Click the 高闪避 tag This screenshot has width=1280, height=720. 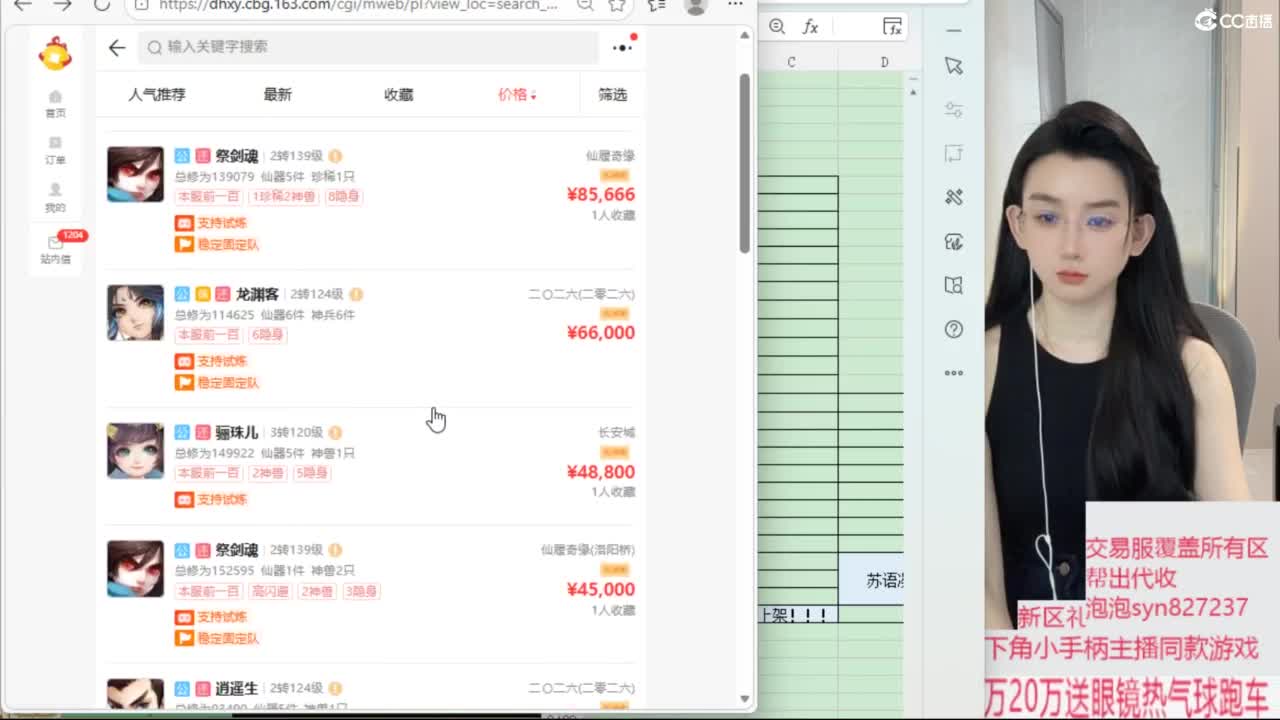coord(270,591)
